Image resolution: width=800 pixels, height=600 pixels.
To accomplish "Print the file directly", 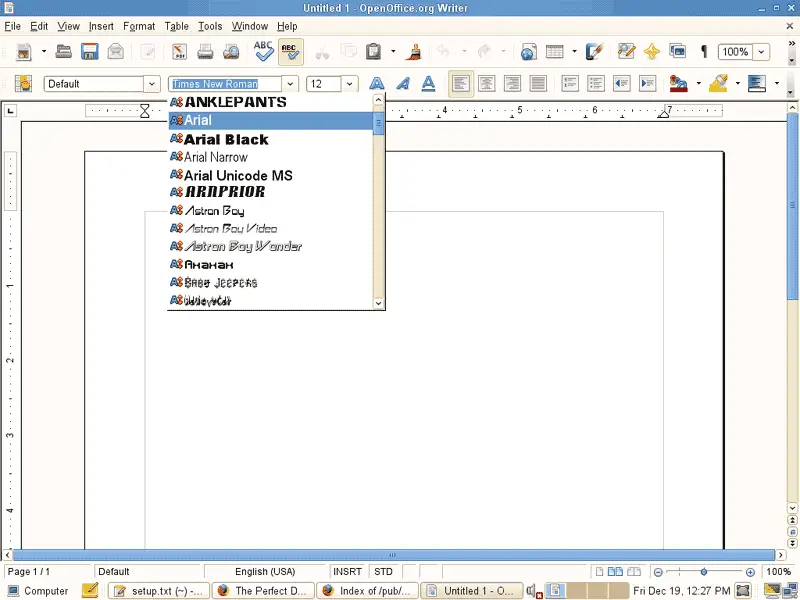I will [205, 52].
